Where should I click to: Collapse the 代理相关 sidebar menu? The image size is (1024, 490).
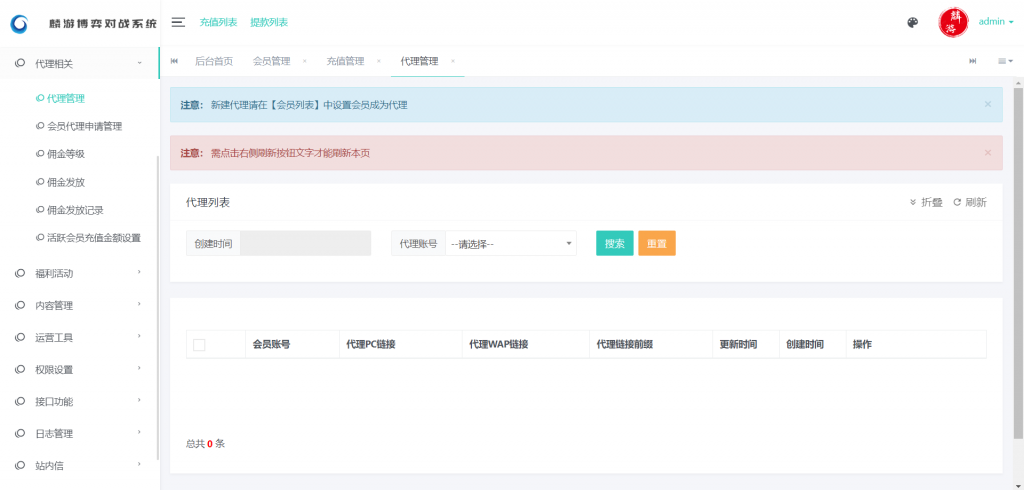(79, 63)
